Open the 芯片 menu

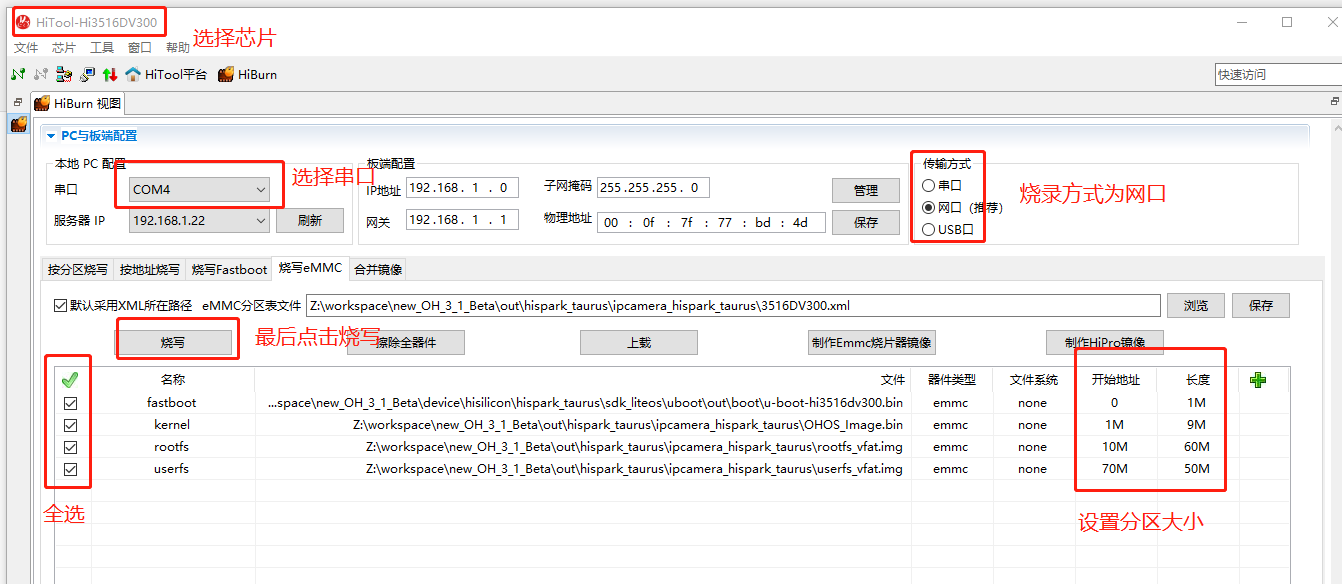(x=63, y=47)
